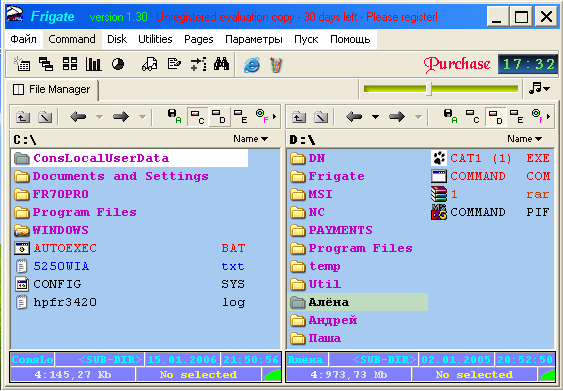Open the Пуск menu
The height and width of the screenshot is (391, 563).
(x=306, y=39)
